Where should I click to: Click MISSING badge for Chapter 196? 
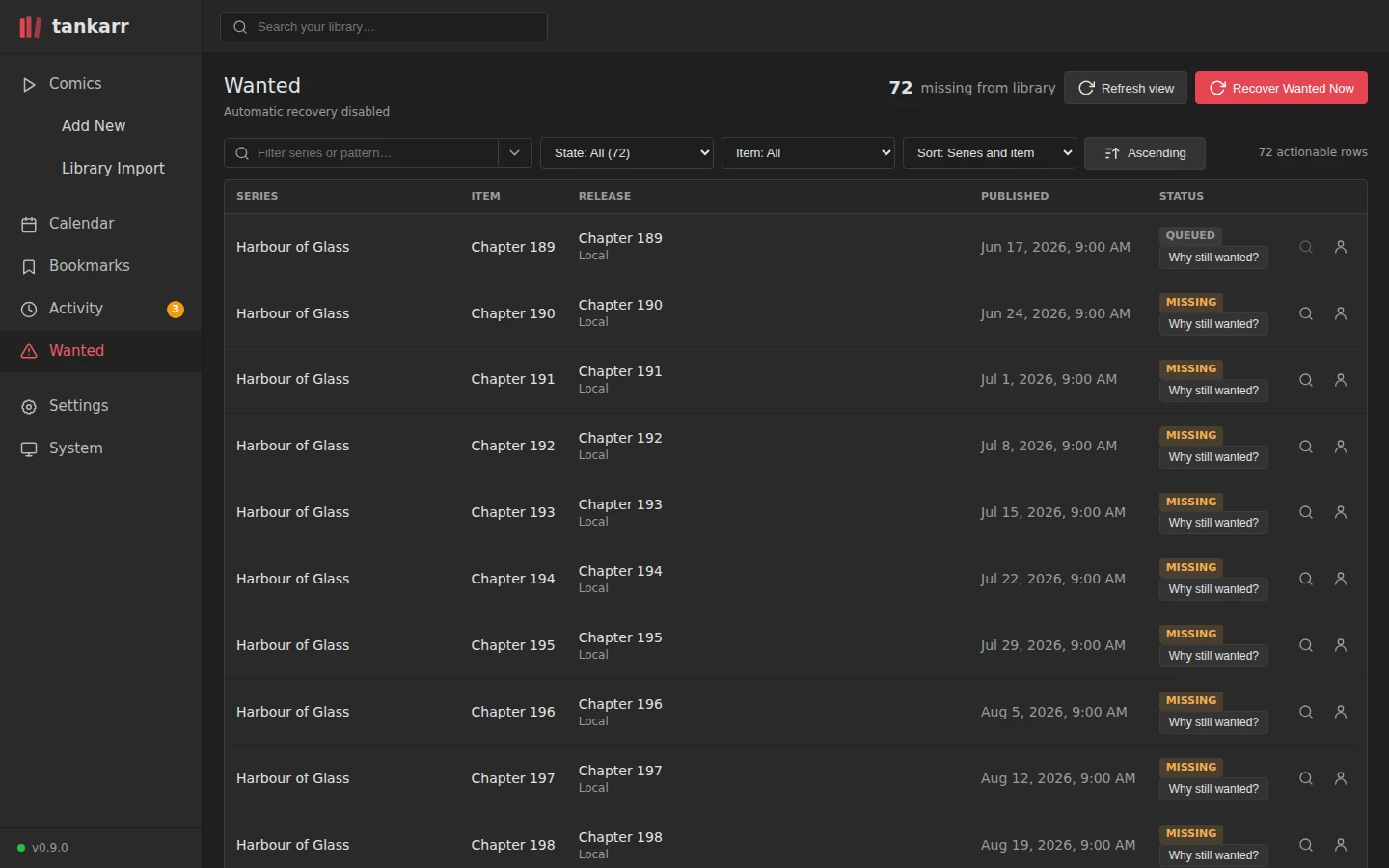pos(1191,700)
